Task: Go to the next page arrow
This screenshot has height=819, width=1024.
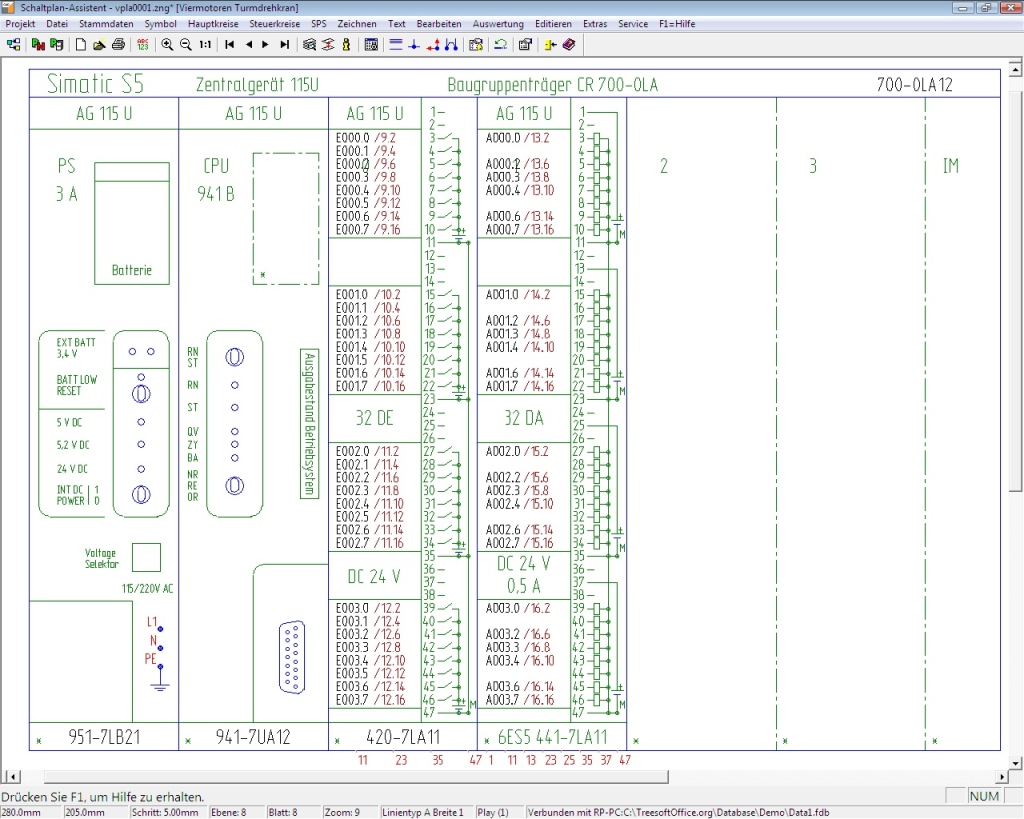Action: [266, 44]
